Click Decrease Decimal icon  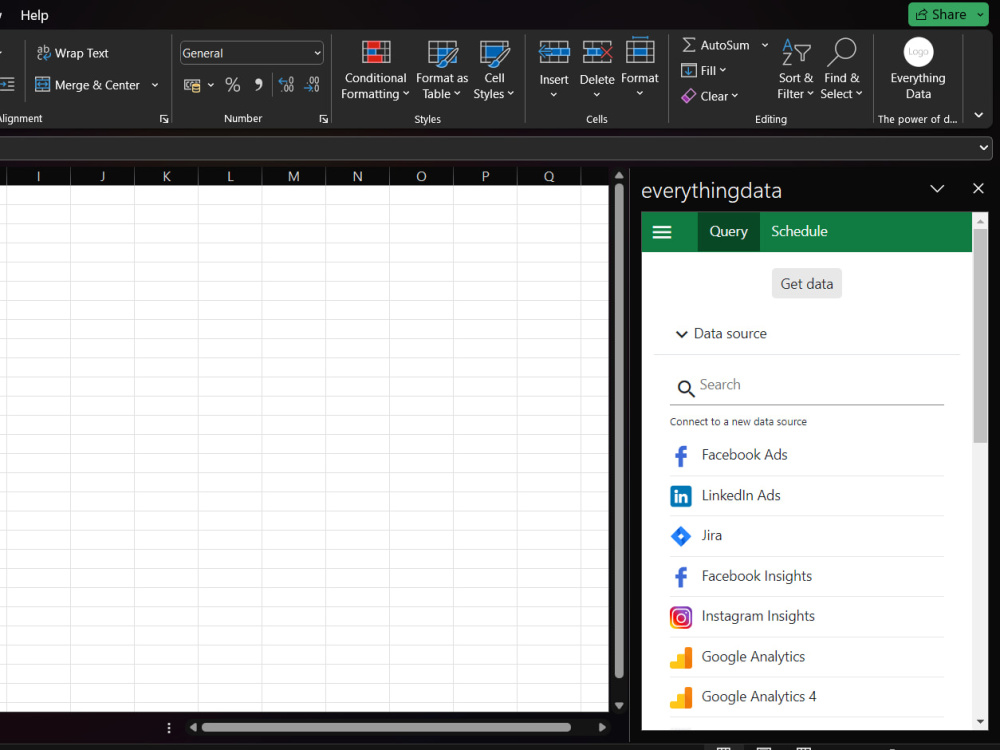click(x=312, y=85)
